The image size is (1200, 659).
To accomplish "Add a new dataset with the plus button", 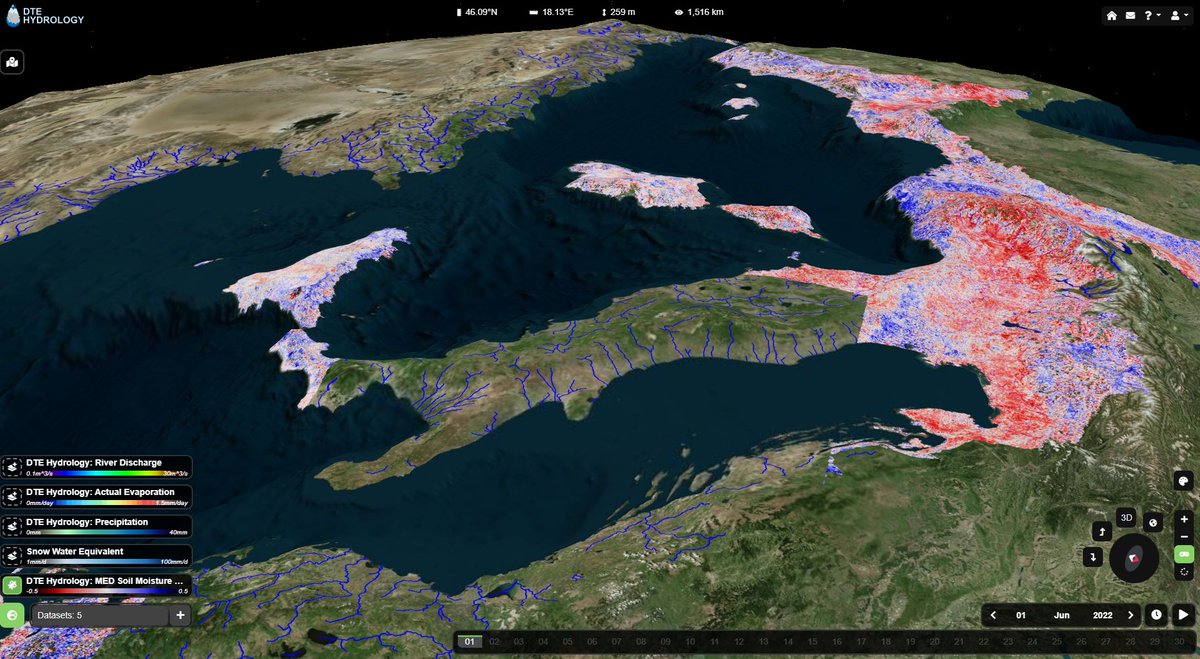I will coord(180,614).
